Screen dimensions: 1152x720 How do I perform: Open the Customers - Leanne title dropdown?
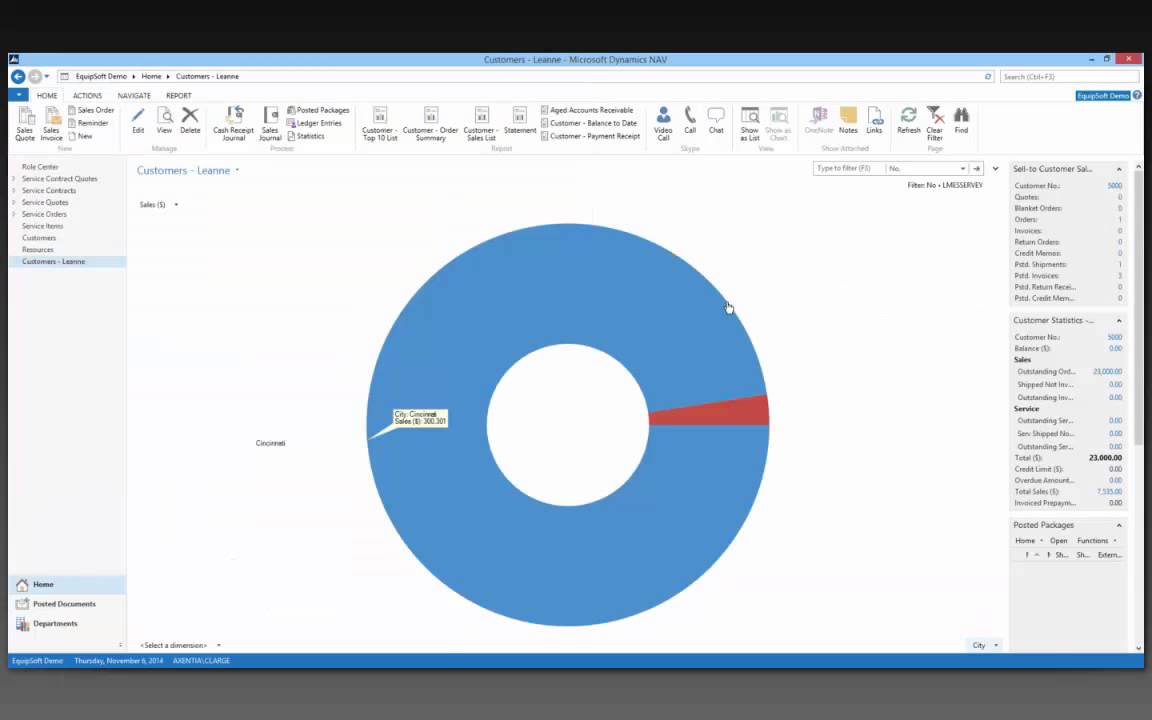coord(237,170)
